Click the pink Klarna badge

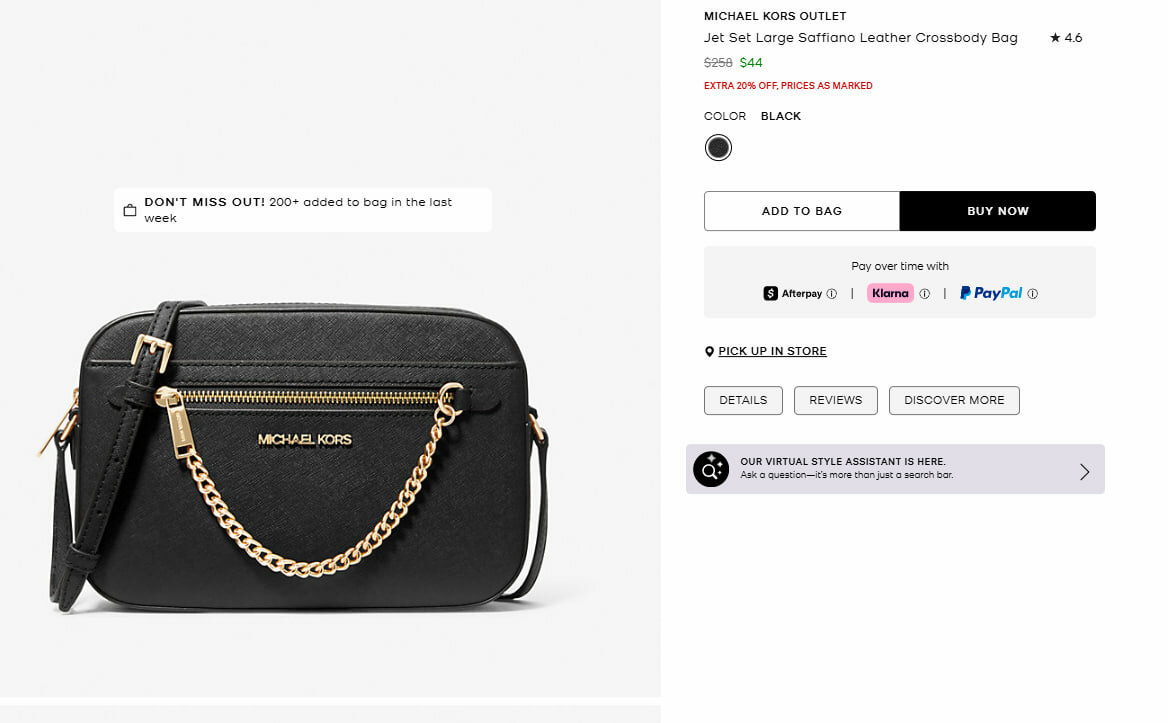tap(890, 293)
